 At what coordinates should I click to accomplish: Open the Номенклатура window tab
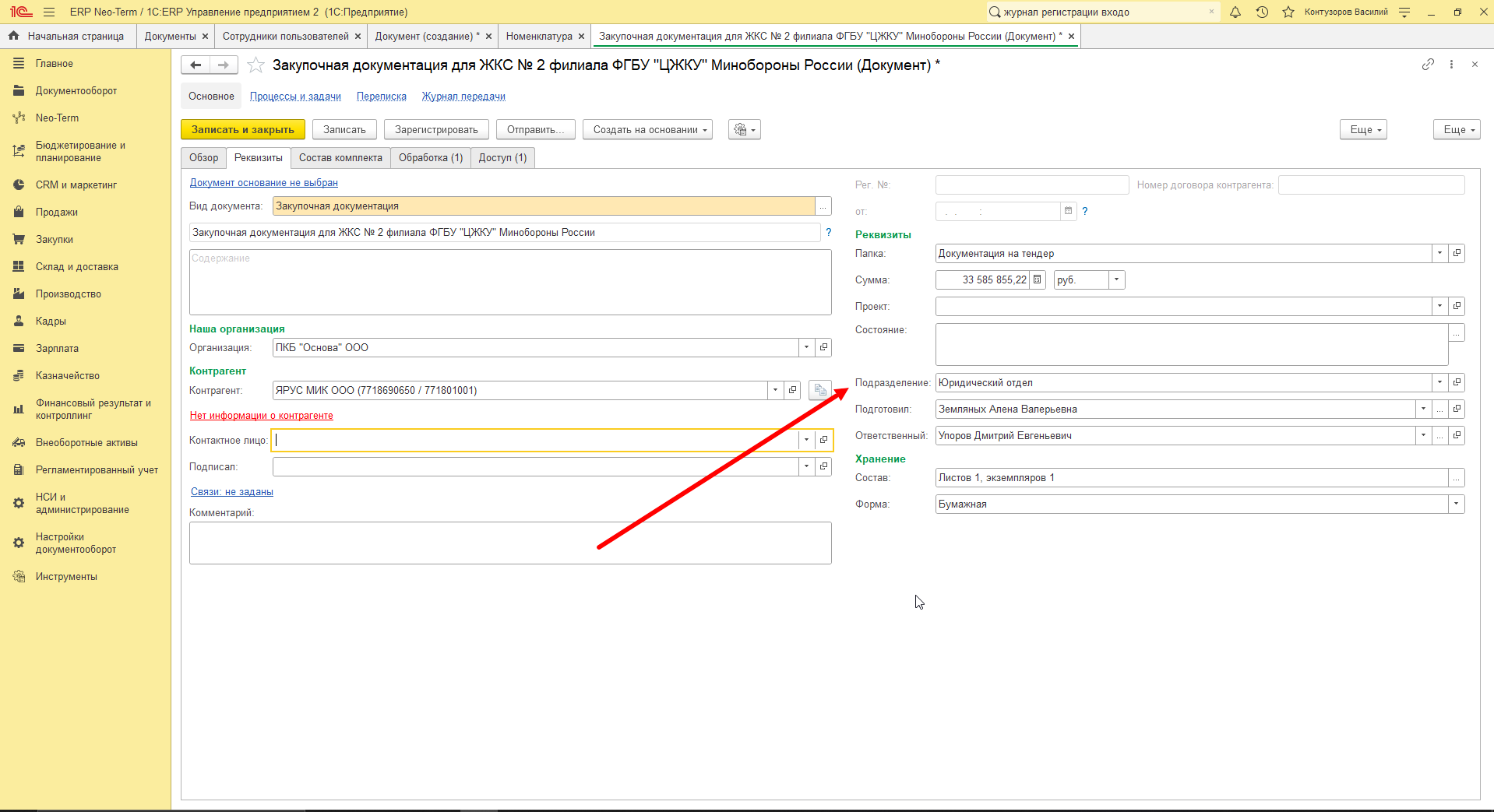(539, 36)
